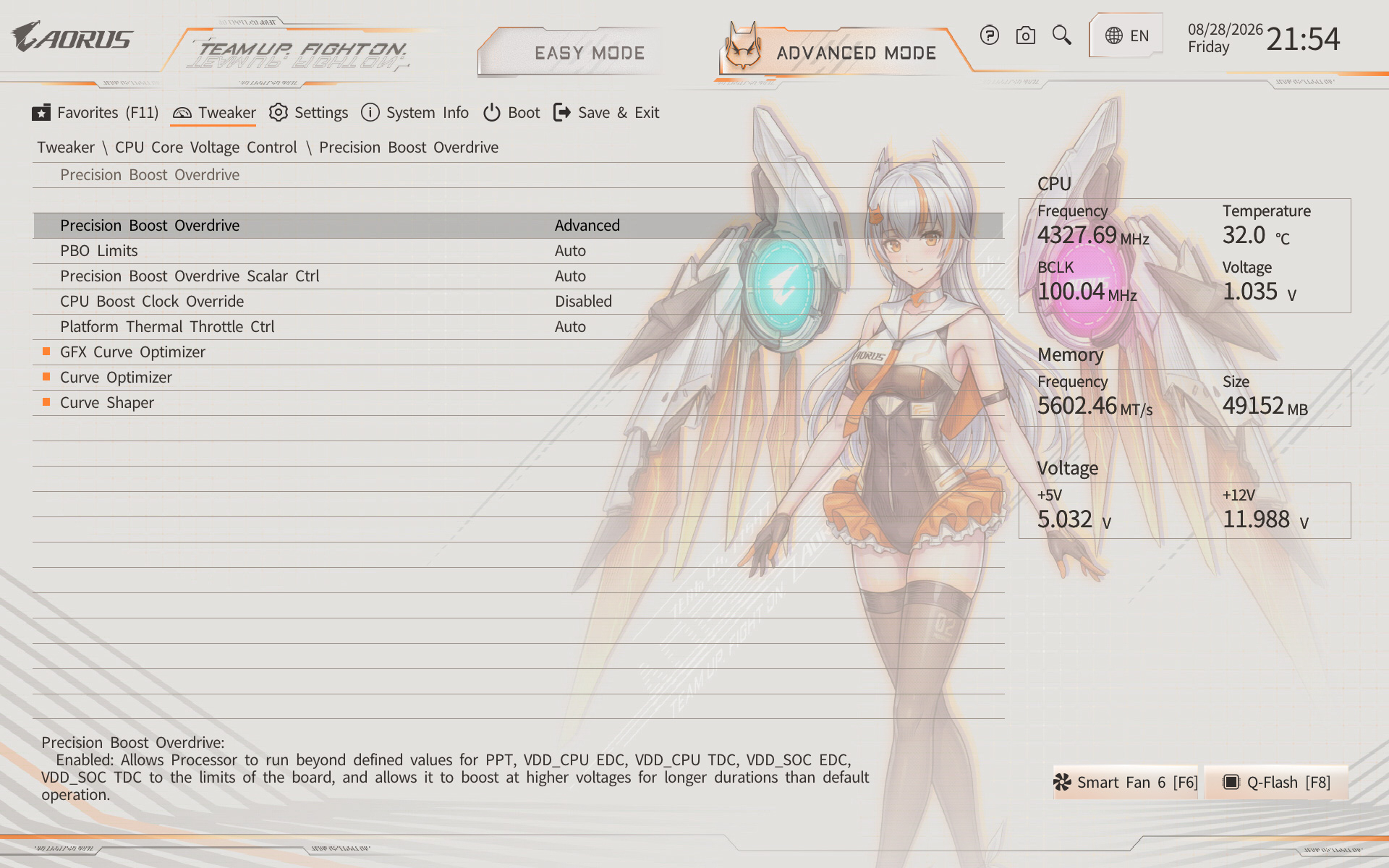Open the EN language selector
This screenshot has height=868, width=1389.
[x=1126, y=35]
